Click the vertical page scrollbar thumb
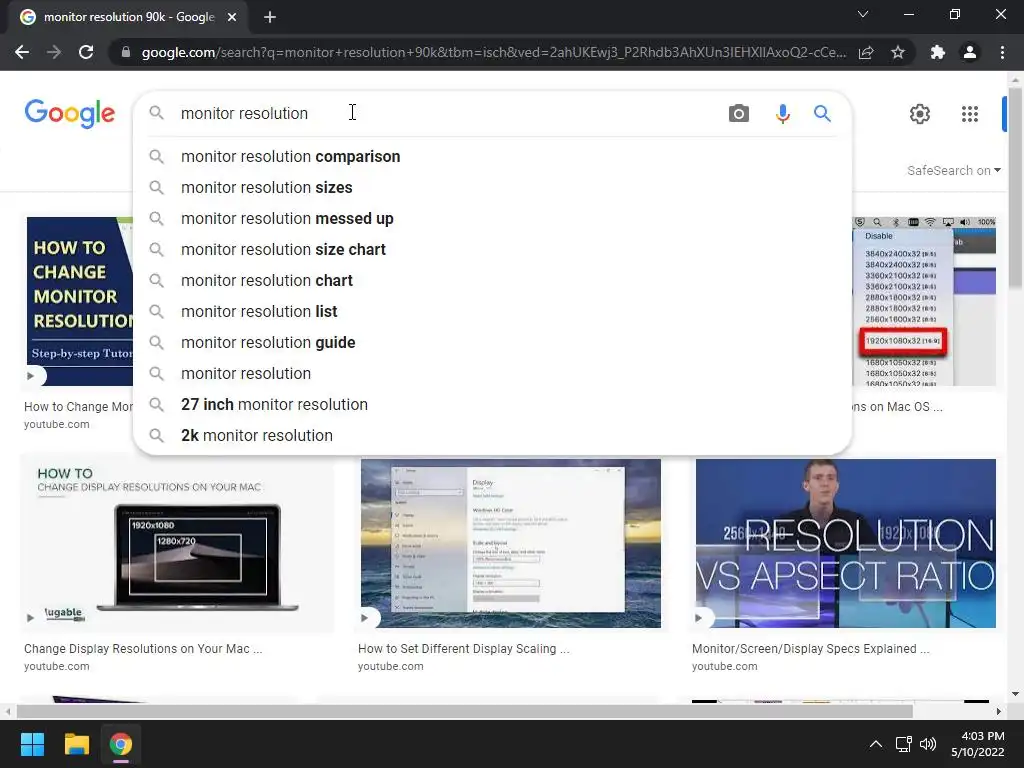Viewport: 1024px width, 768px height. (x=1015, y=186)
